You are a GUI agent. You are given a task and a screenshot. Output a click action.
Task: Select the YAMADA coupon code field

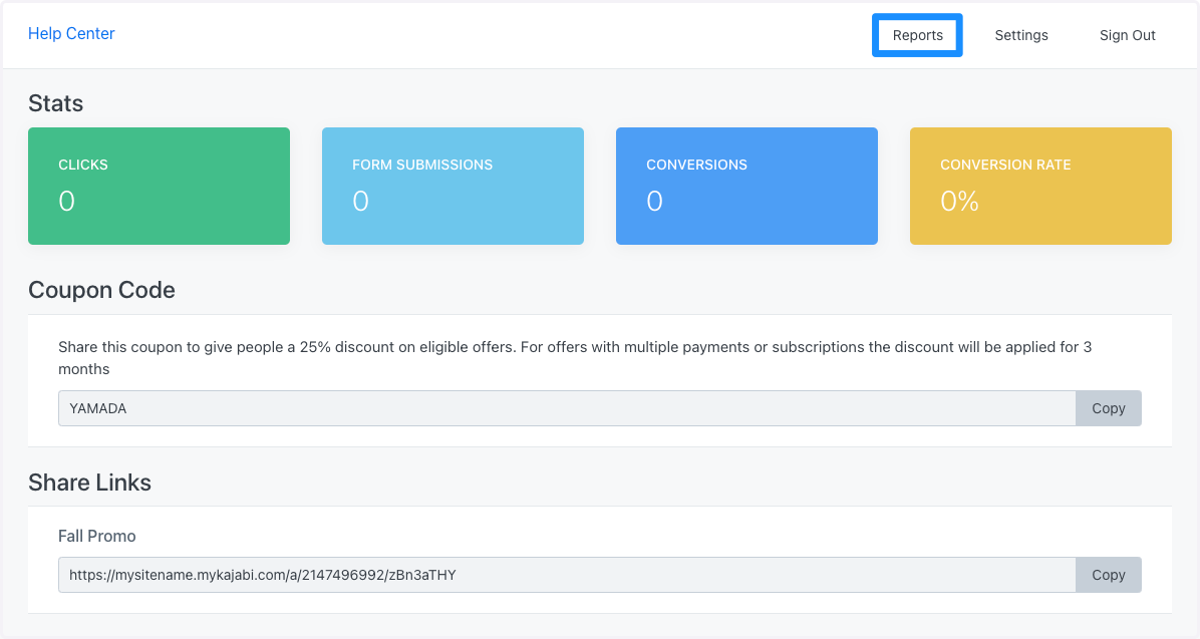[567, 408]
